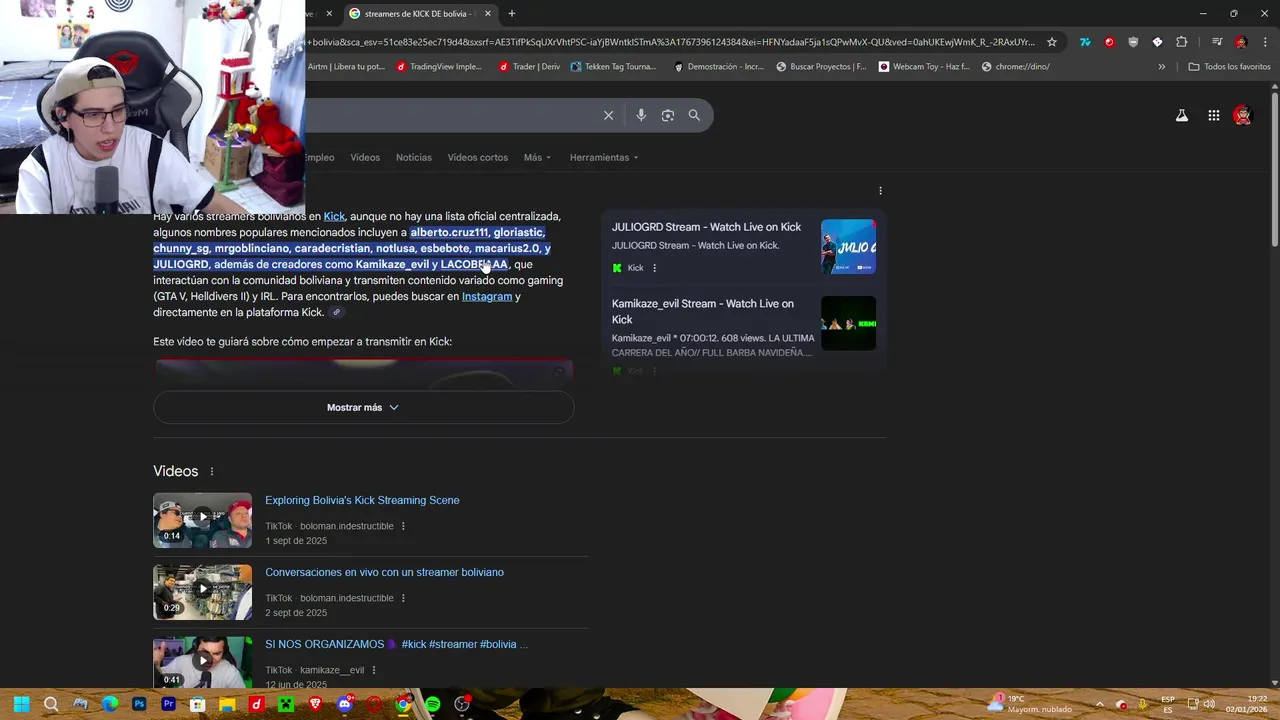
Task: Expand AI overview with Mostrar más
Action: click(363, 407)
